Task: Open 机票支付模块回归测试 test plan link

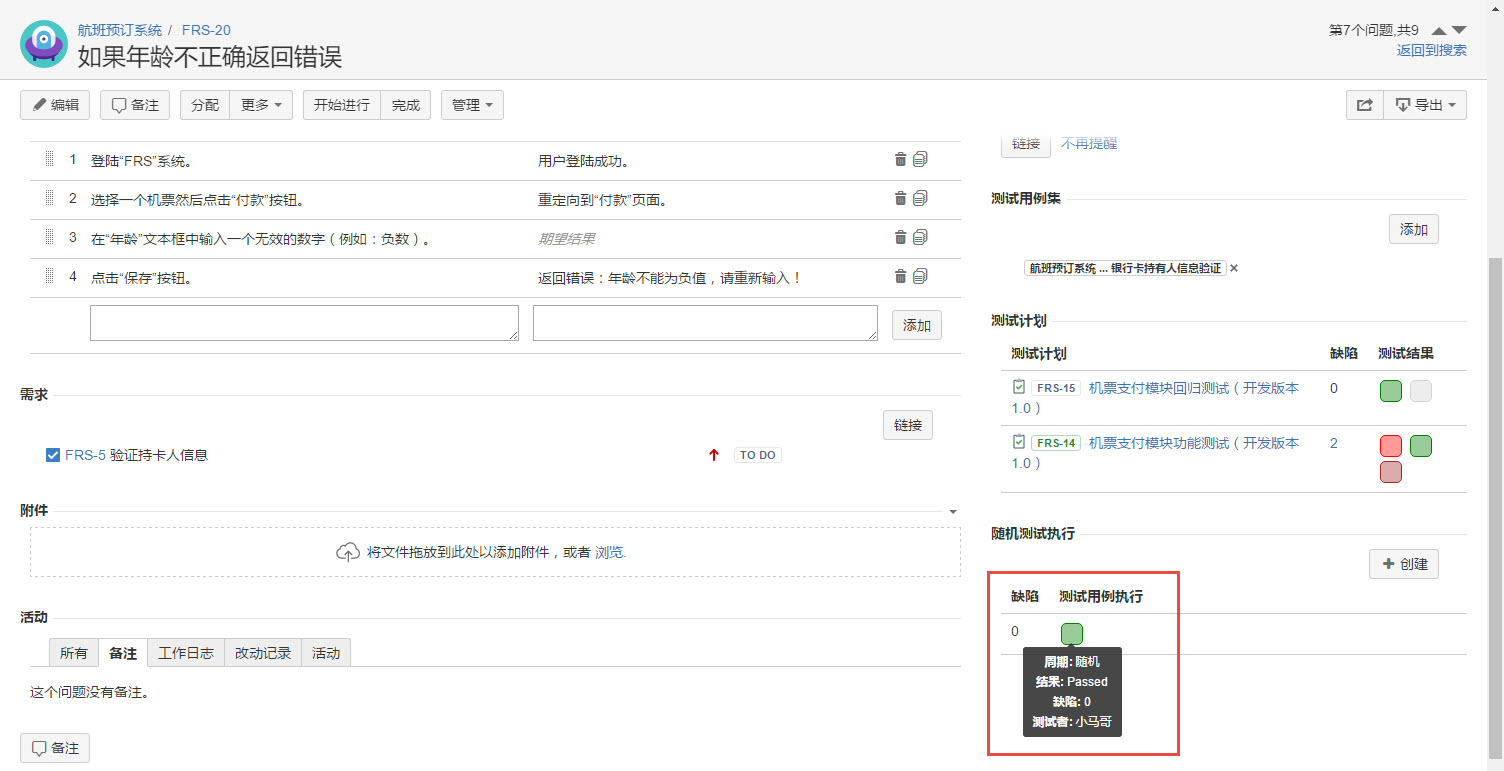Action: [x=1155, y=398]
